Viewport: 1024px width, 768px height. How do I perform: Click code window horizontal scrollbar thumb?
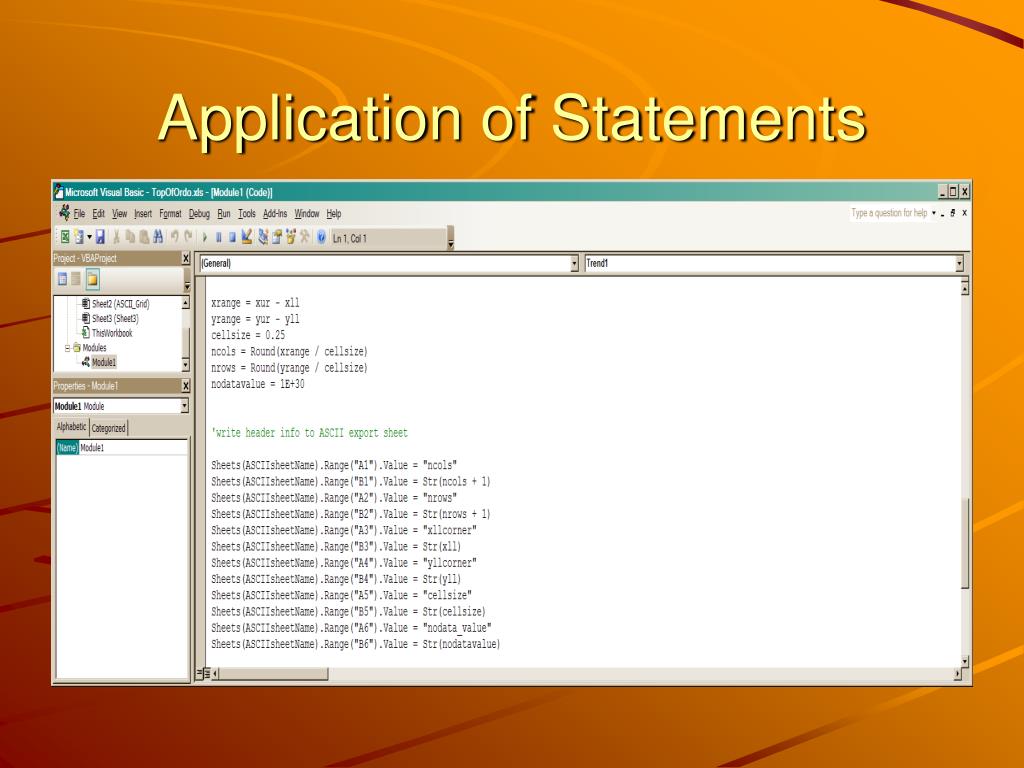(x=274, y=673)
